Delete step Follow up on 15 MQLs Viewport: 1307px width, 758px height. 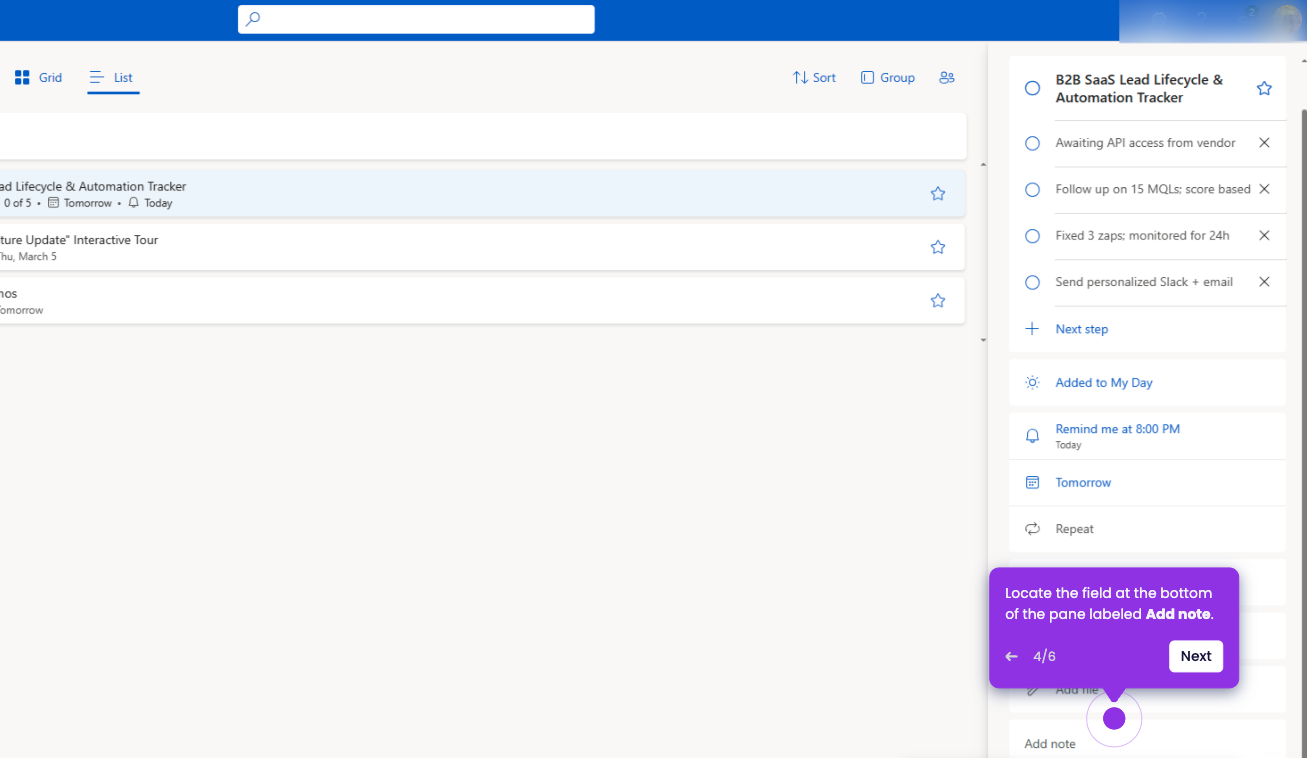(x=1264, y=189)
